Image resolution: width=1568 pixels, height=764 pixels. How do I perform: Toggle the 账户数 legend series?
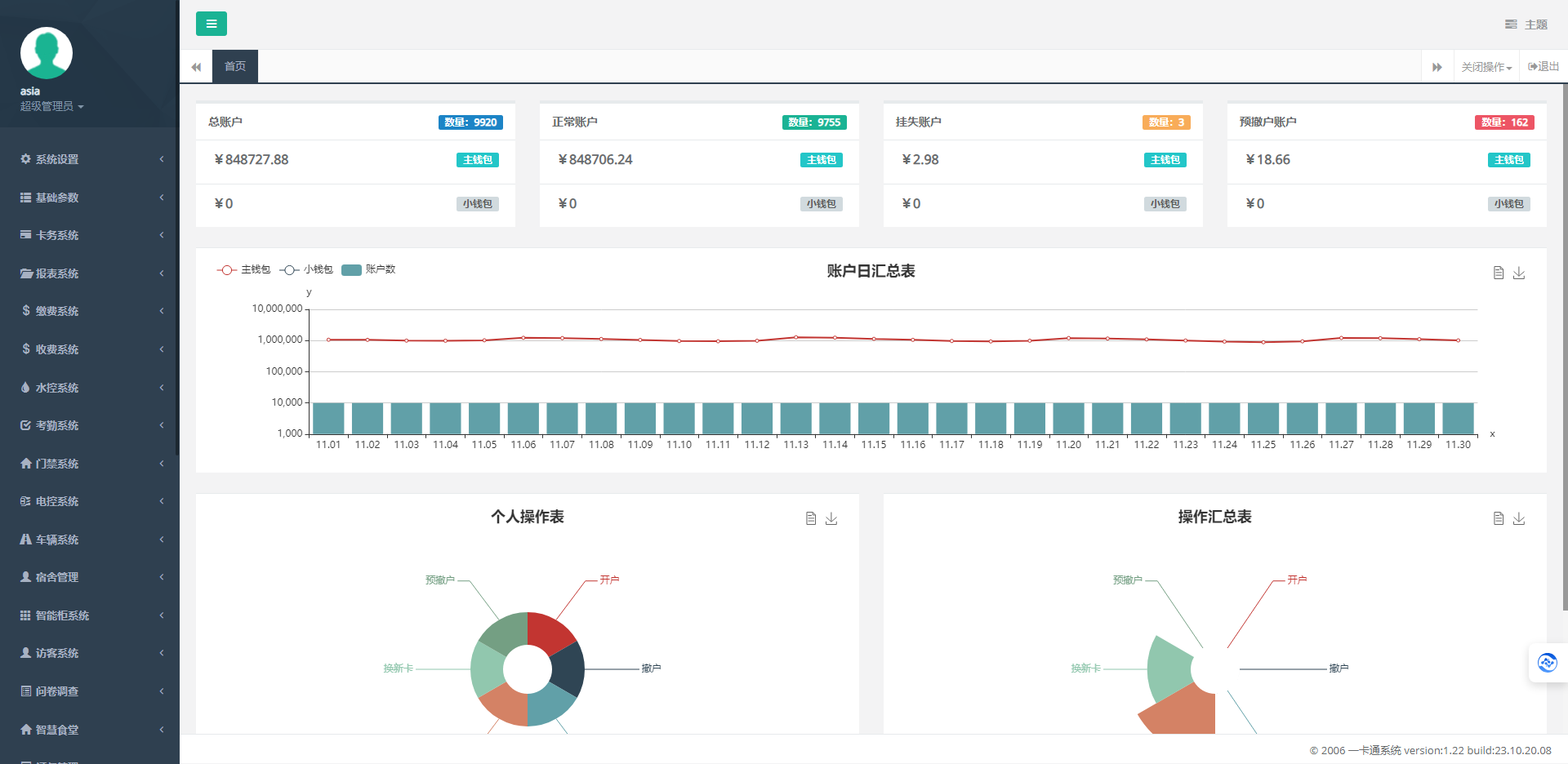pyautogui.click(x=368, y=269)
